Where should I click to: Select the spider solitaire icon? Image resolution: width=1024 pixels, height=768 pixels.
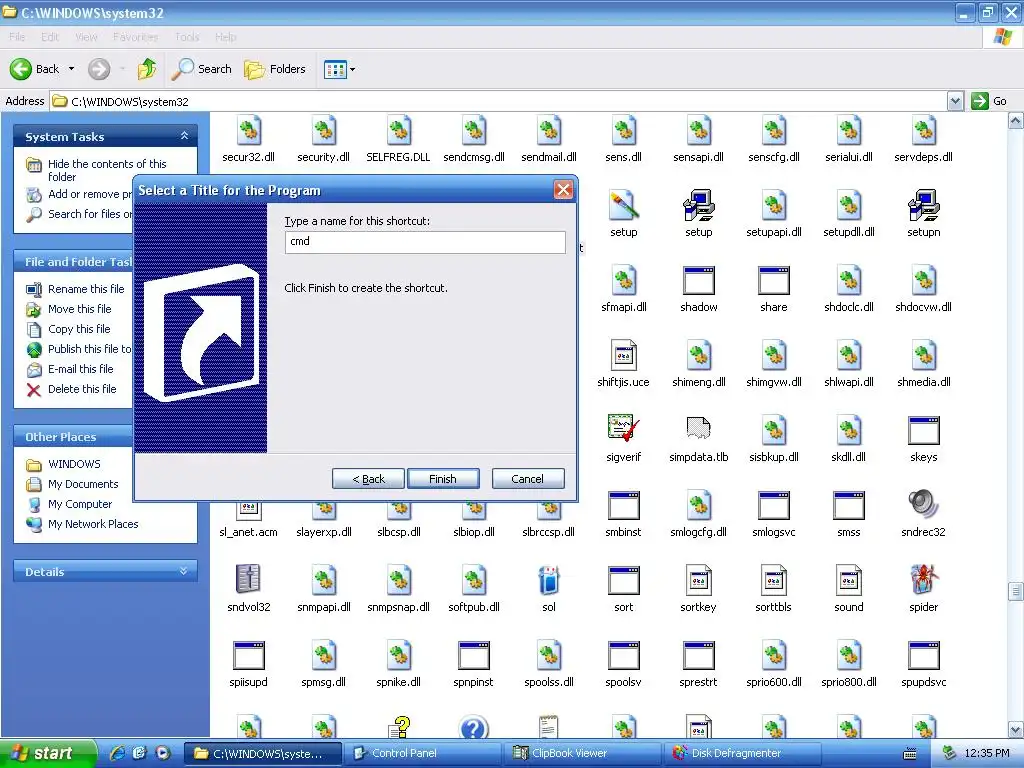(x=923, y=579)
